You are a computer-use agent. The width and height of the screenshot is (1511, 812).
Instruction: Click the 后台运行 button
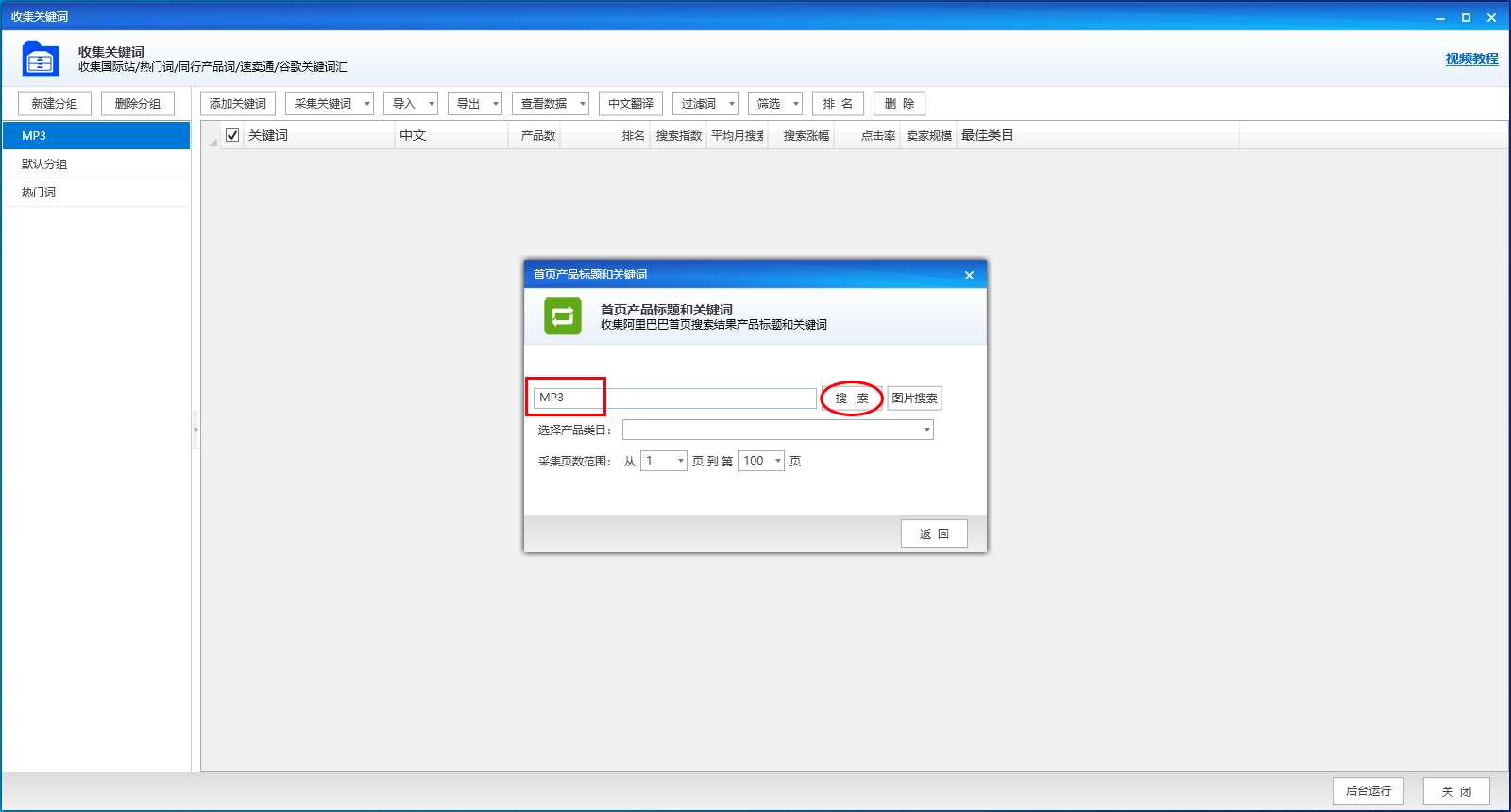[x=1368, y=791]
